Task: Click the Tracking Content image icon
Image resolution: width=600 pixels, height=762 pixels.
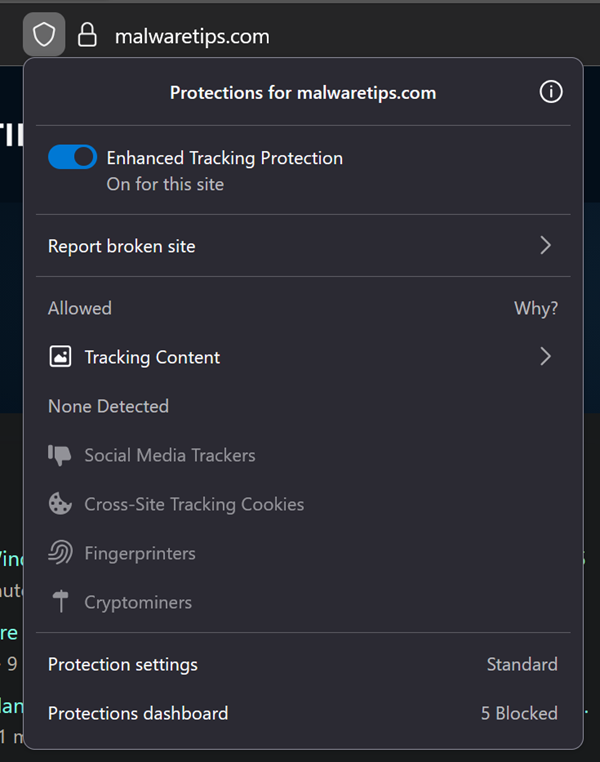Action: coord(60,357)
